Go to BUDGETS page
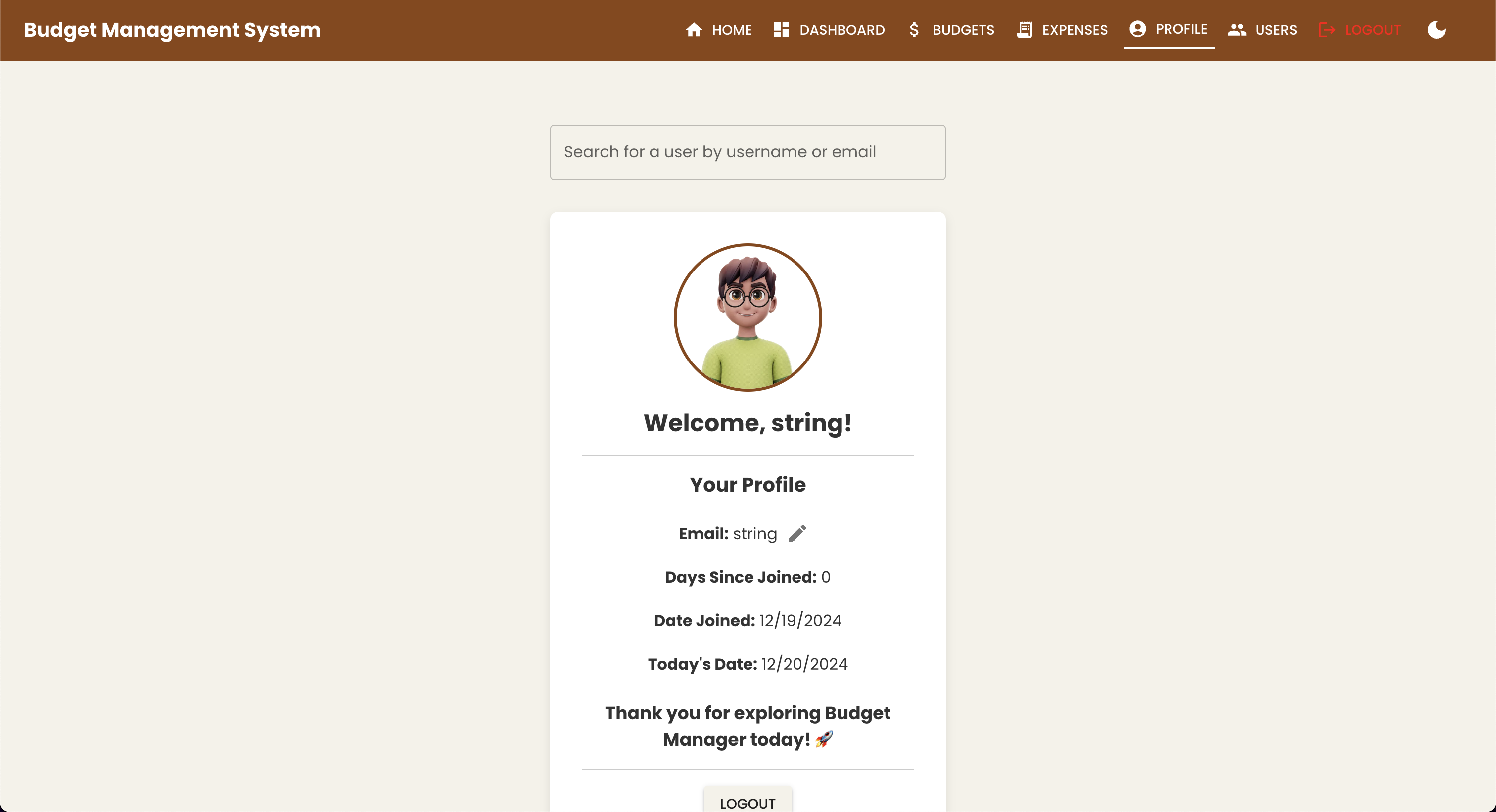 click(x=951, y=30)
